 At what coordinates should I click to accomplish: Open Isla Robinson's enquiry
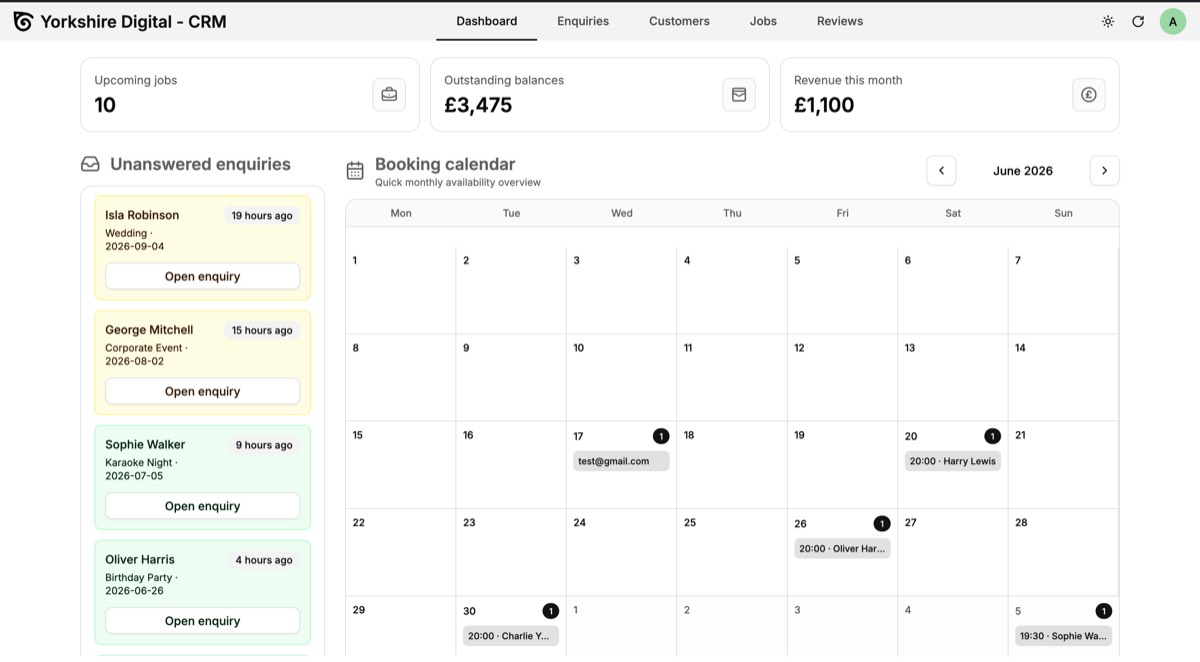[x=202, y=276]
